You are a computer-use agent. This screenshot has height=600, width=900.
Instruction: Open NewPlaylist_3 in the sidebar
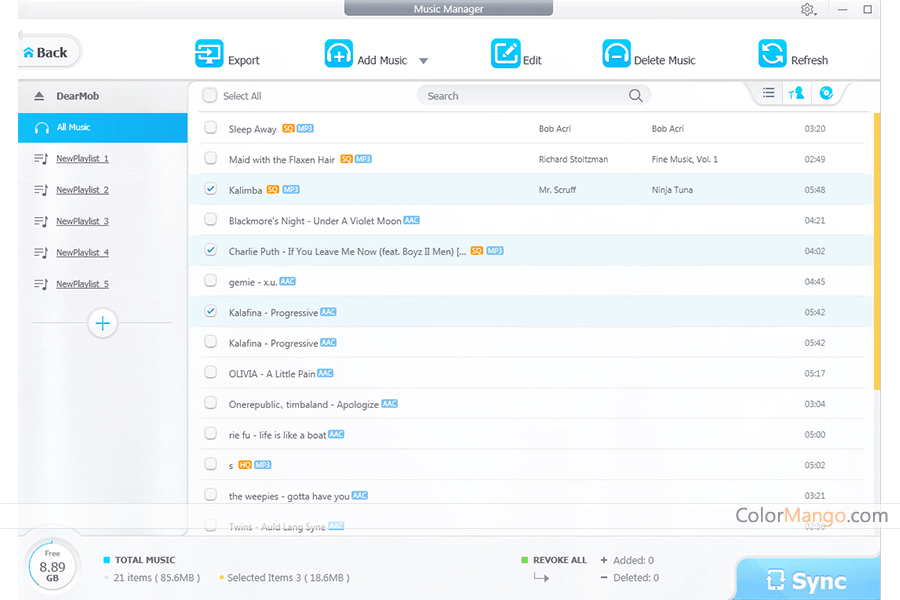82,221
